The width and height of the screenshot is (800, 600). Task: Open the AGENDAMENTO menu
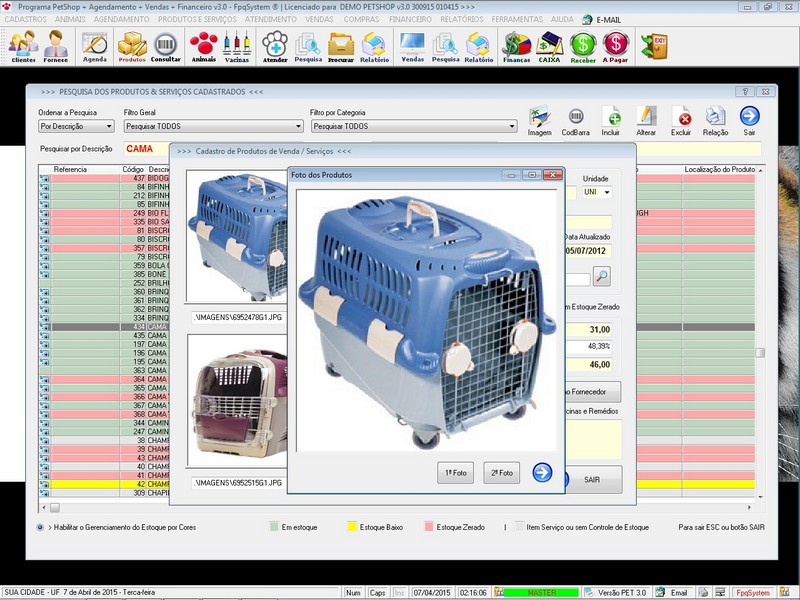click(121, 19)
